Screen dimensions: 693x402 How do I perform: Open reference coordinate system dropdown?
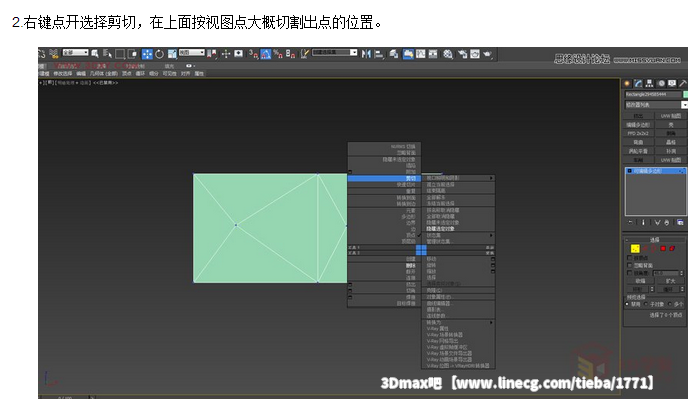point(192,52)
